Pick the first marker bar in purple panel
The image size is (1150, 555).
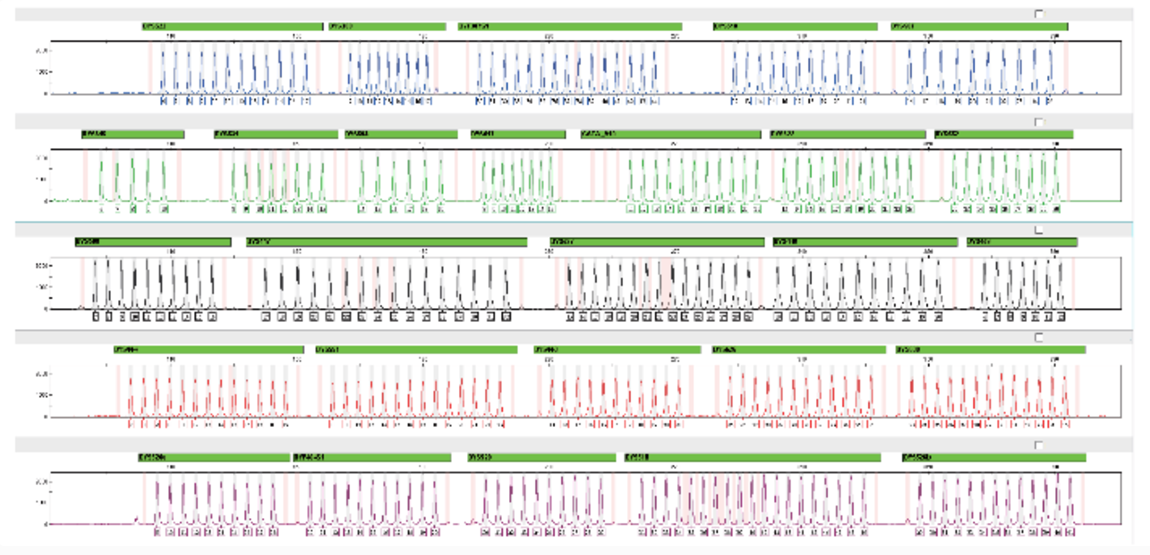pyautogui.click(x=213, y=458)
